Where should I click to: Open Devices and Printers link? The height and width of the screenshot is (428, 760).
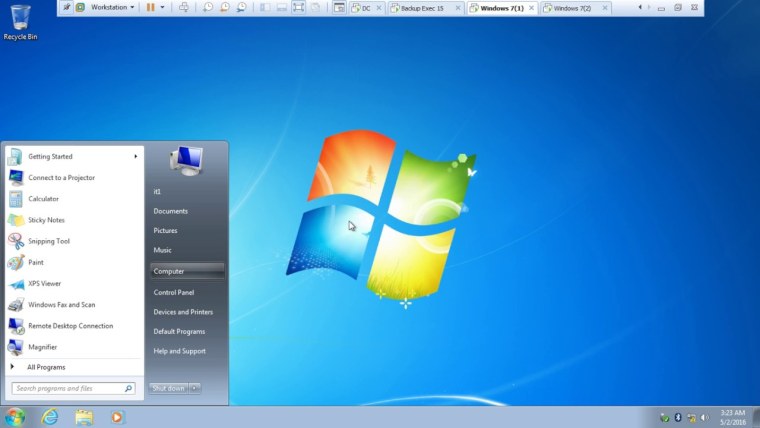pyautogui.click(x=183, y=312)
